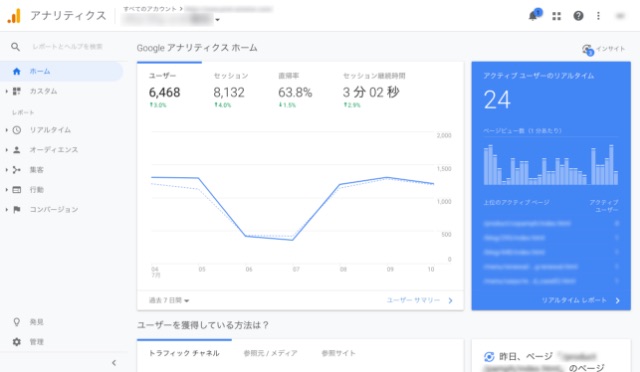Image resolution: width=640 pixels, height=372 pixels.
Task: Select the 直帰率 metric tab
Action: tap(295, 91)
